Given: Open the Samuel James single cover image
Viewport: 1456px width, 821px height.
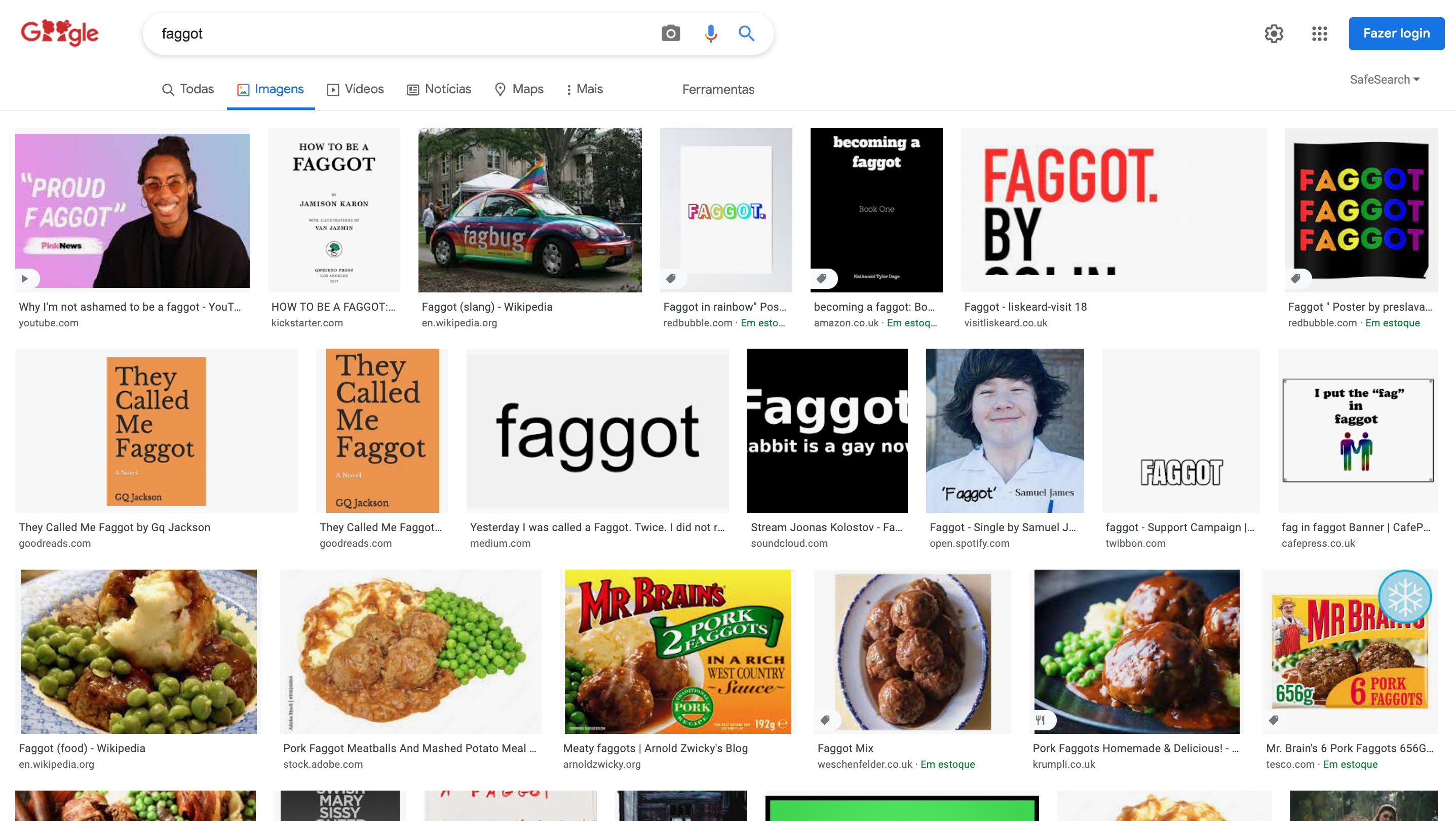Looking at the screenshot, I should [1005, 431].
